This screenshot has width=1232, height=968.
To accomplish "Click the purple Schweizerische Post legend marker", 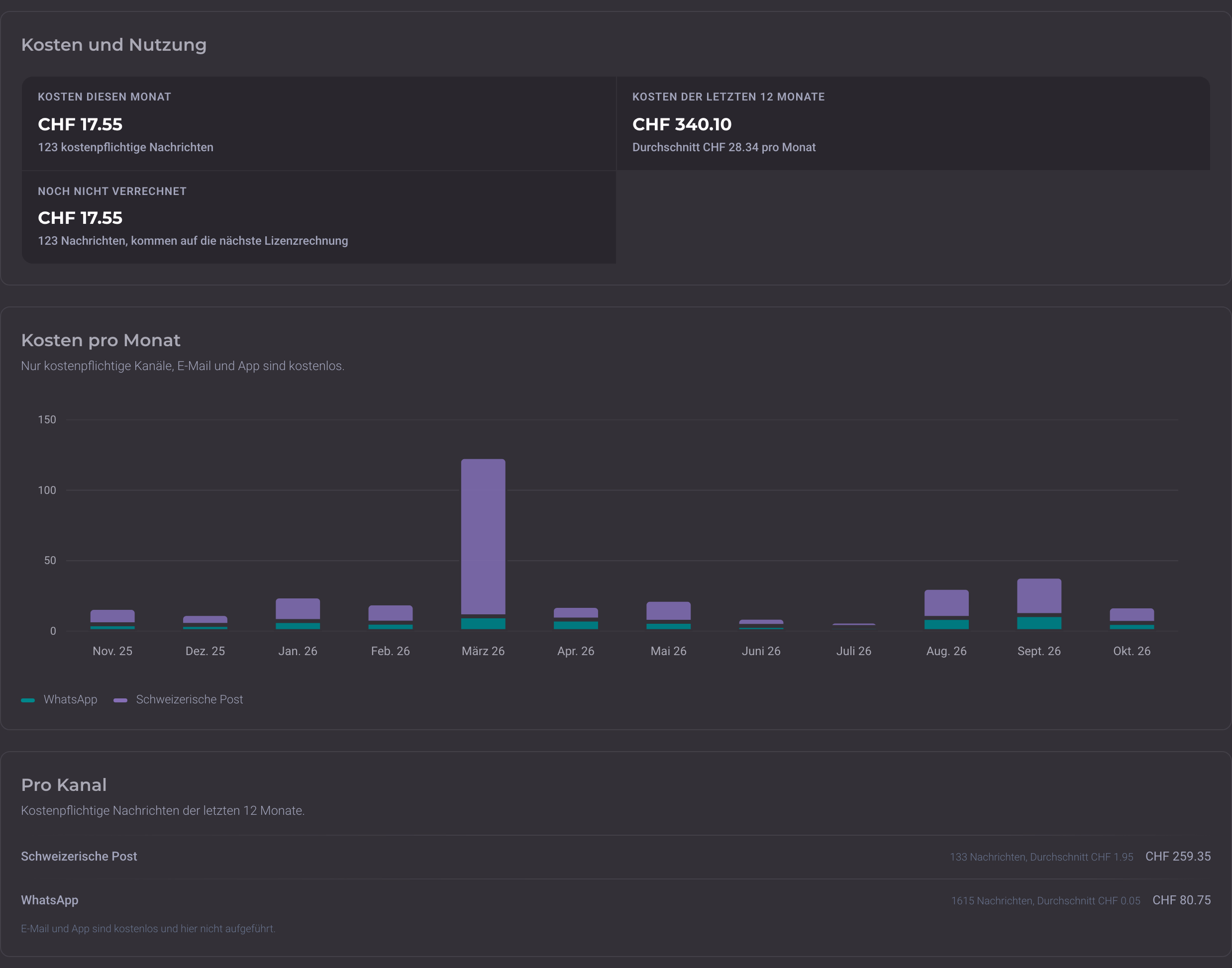I will click(120, 700).
